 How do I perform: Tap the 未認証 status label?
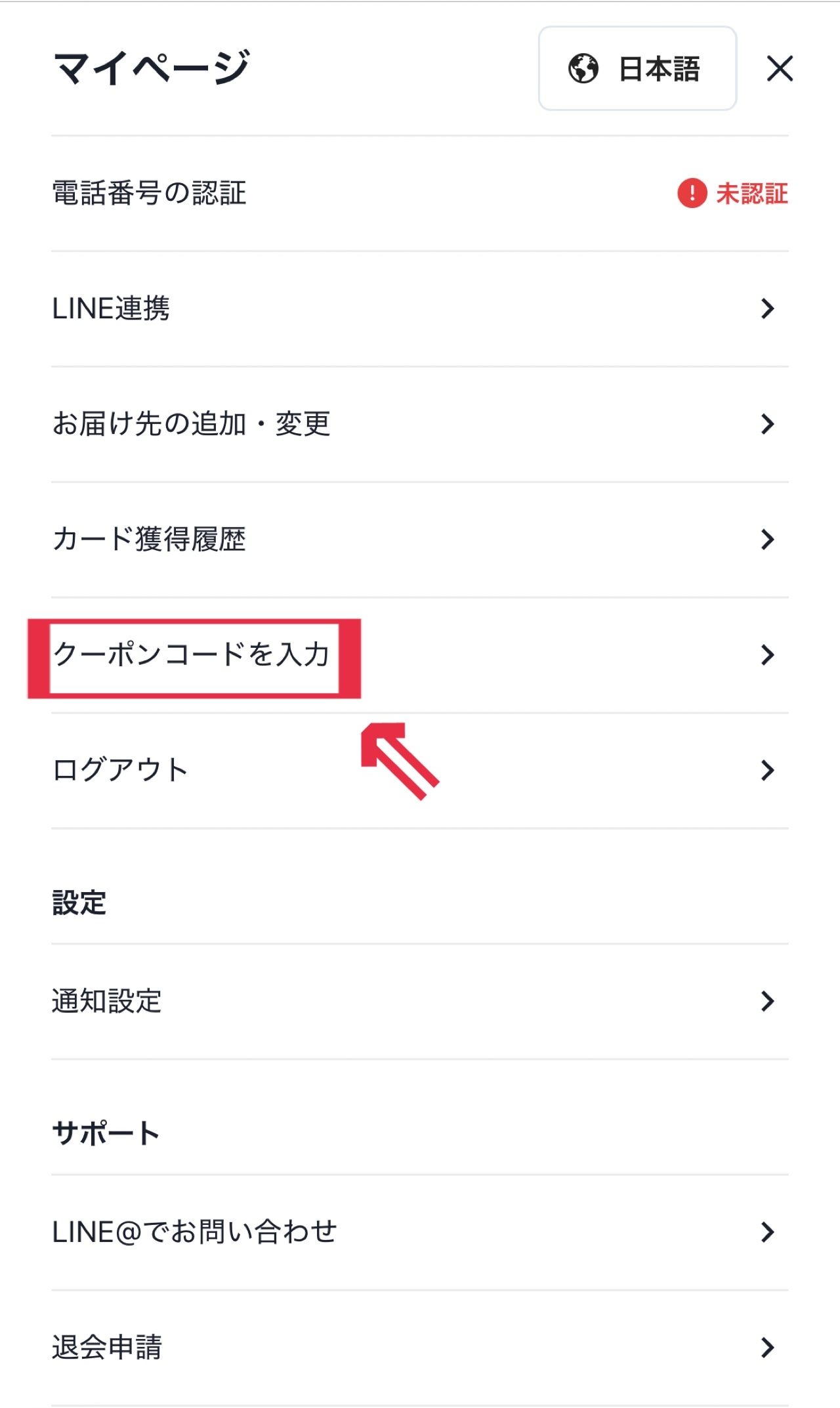pyautogui.click(x=752, y=194)
